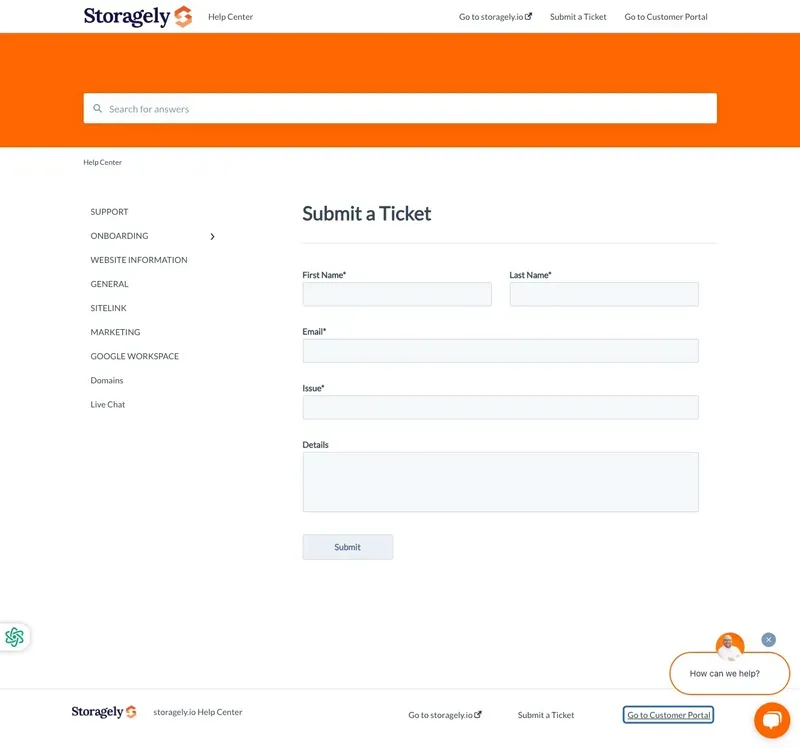Open Live Chat in the sidebar
Viewport: 800px width, 748px height.
click(x=108, y=404)
